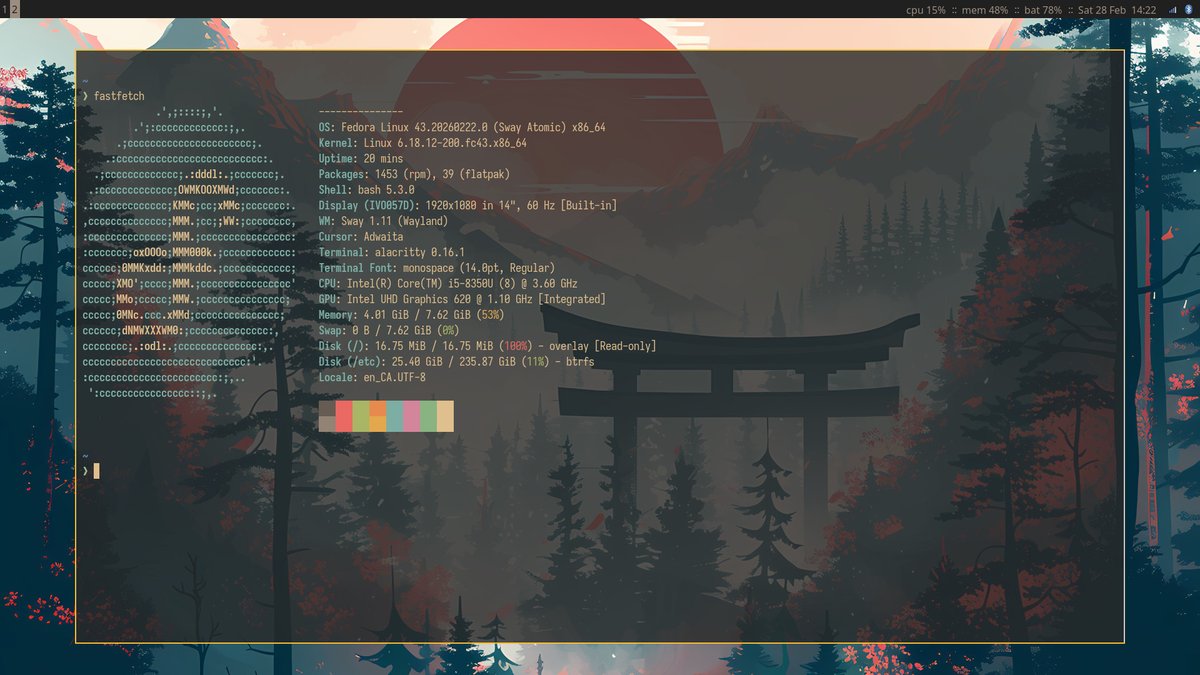The height and width of the screenshot is (675, 1200).
Task: Click the OS: Fedora Linux line
Action: pos(462,127)
